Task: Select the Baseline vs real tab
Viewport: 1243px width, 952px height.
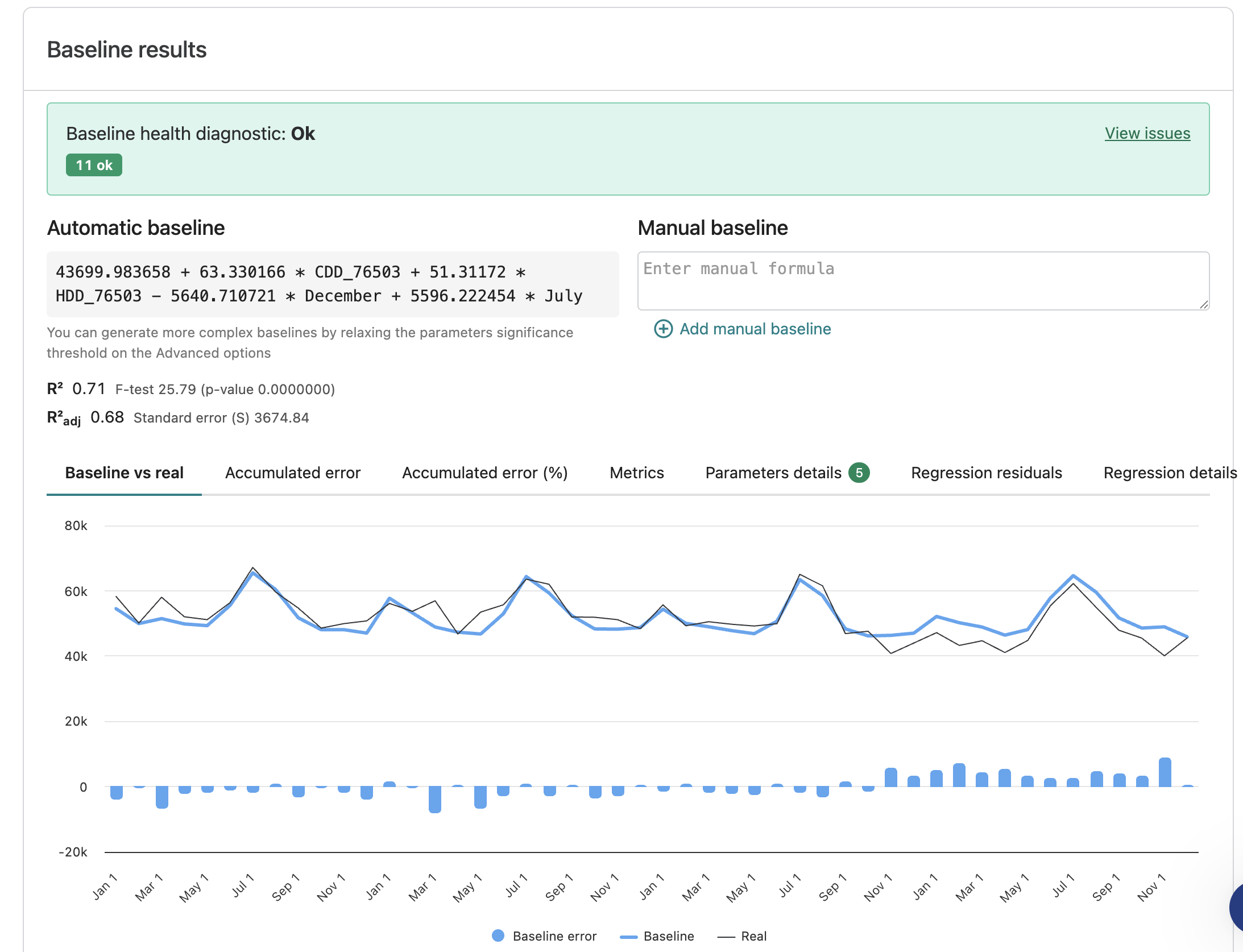Action: [124, 473]
